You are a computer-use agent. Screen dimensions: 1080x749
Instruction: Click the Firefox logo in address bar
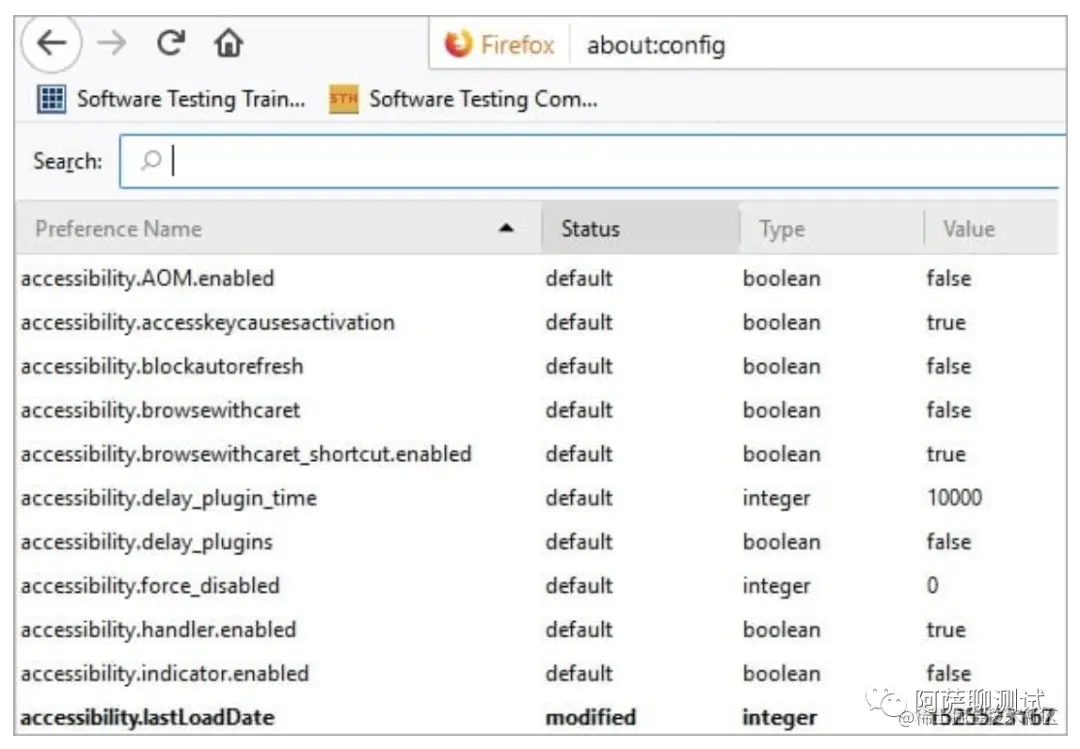click(459, 44)
